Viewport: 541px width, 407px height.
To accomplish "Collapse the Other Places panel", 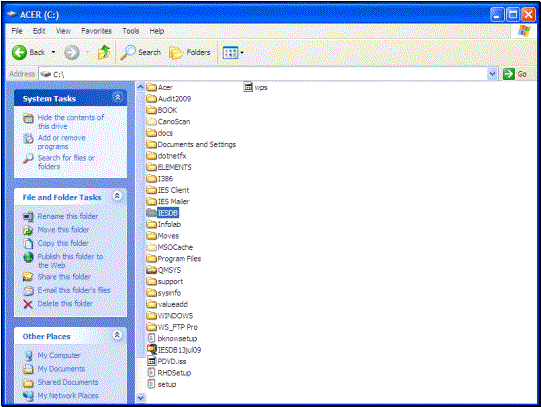I will [x=117, y=335].
